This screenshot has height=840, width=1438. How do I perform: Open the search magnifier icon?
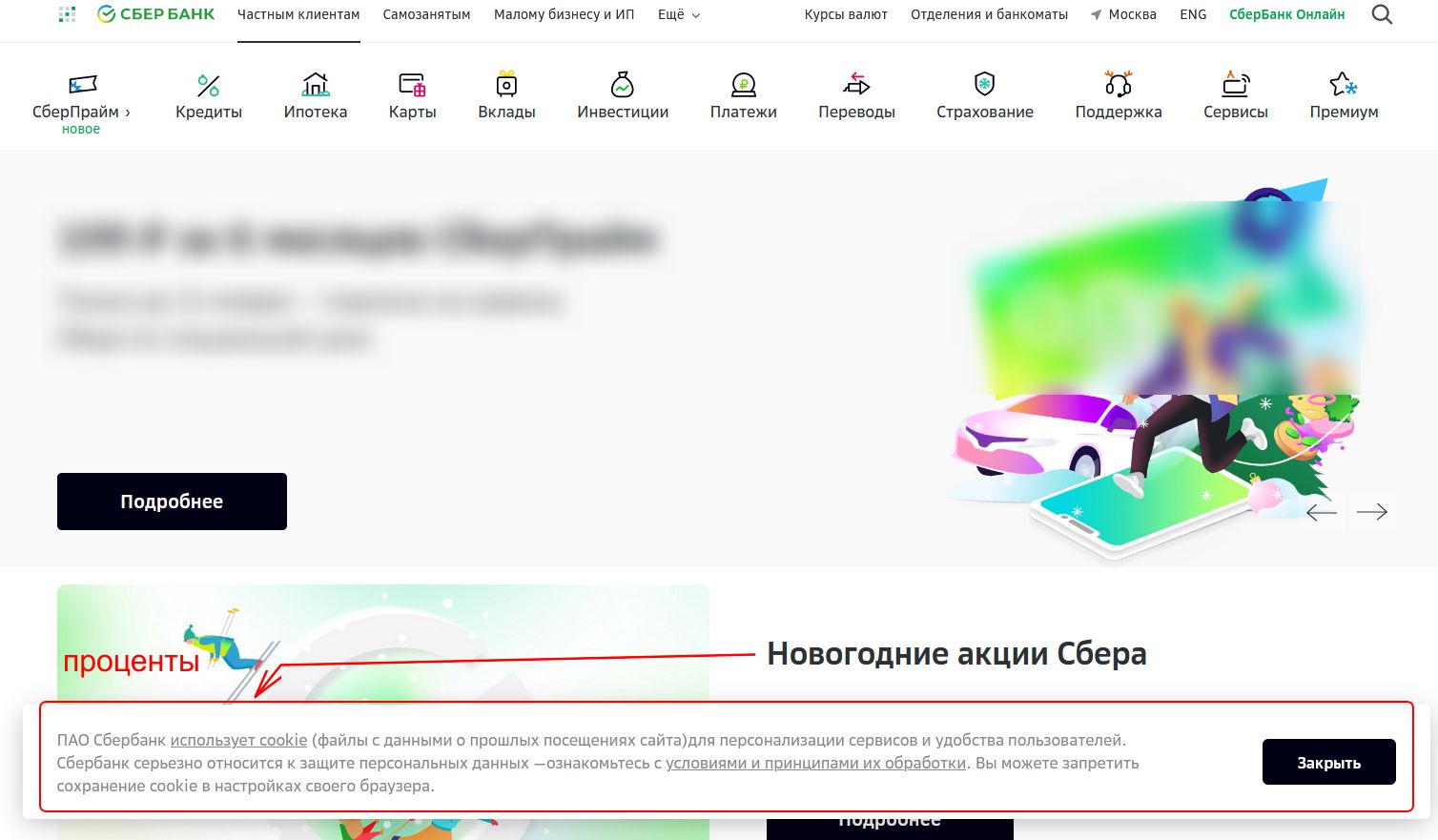pos(1382,14)
